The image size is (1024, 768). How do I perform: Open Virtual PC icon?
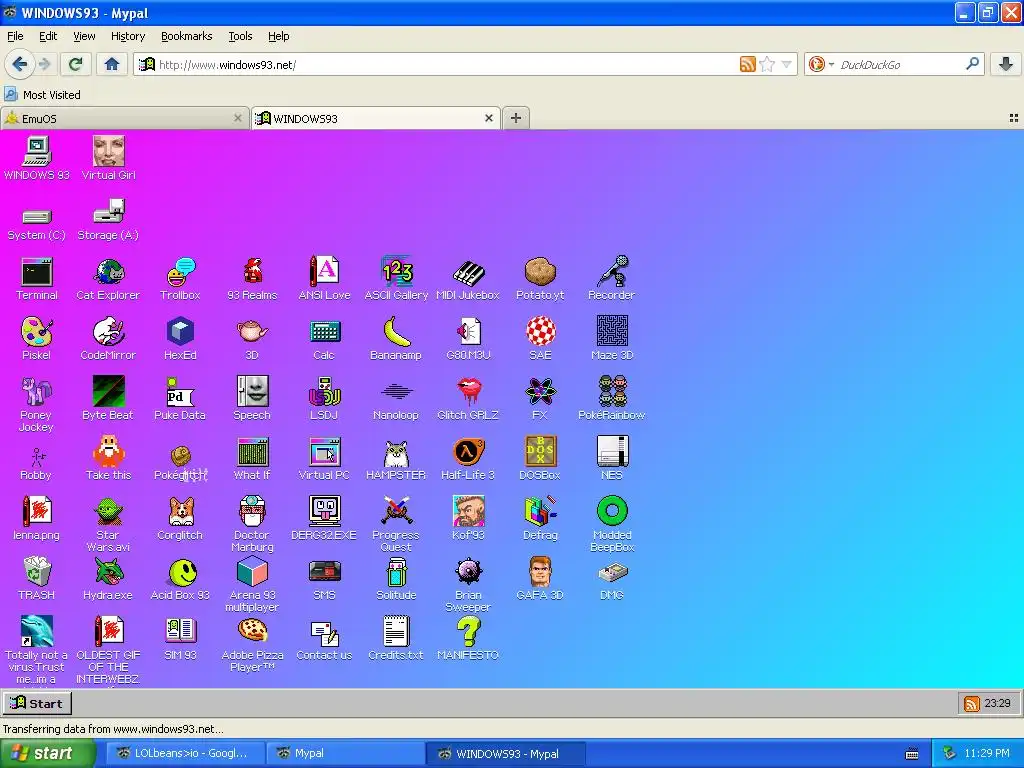coord(325,458)
